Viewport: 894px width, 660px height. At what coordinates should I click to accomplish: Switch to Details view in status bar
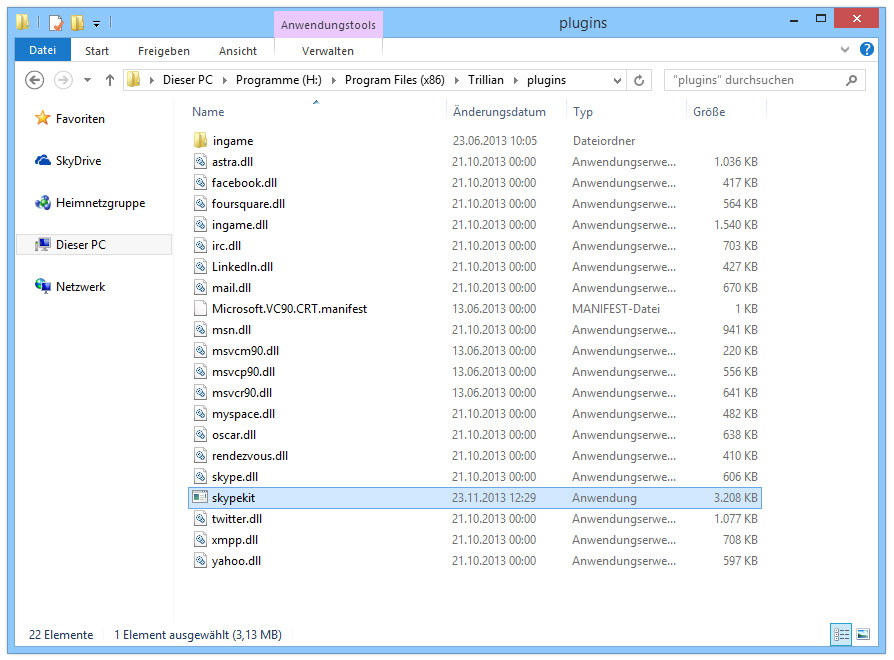pos(842,634)
